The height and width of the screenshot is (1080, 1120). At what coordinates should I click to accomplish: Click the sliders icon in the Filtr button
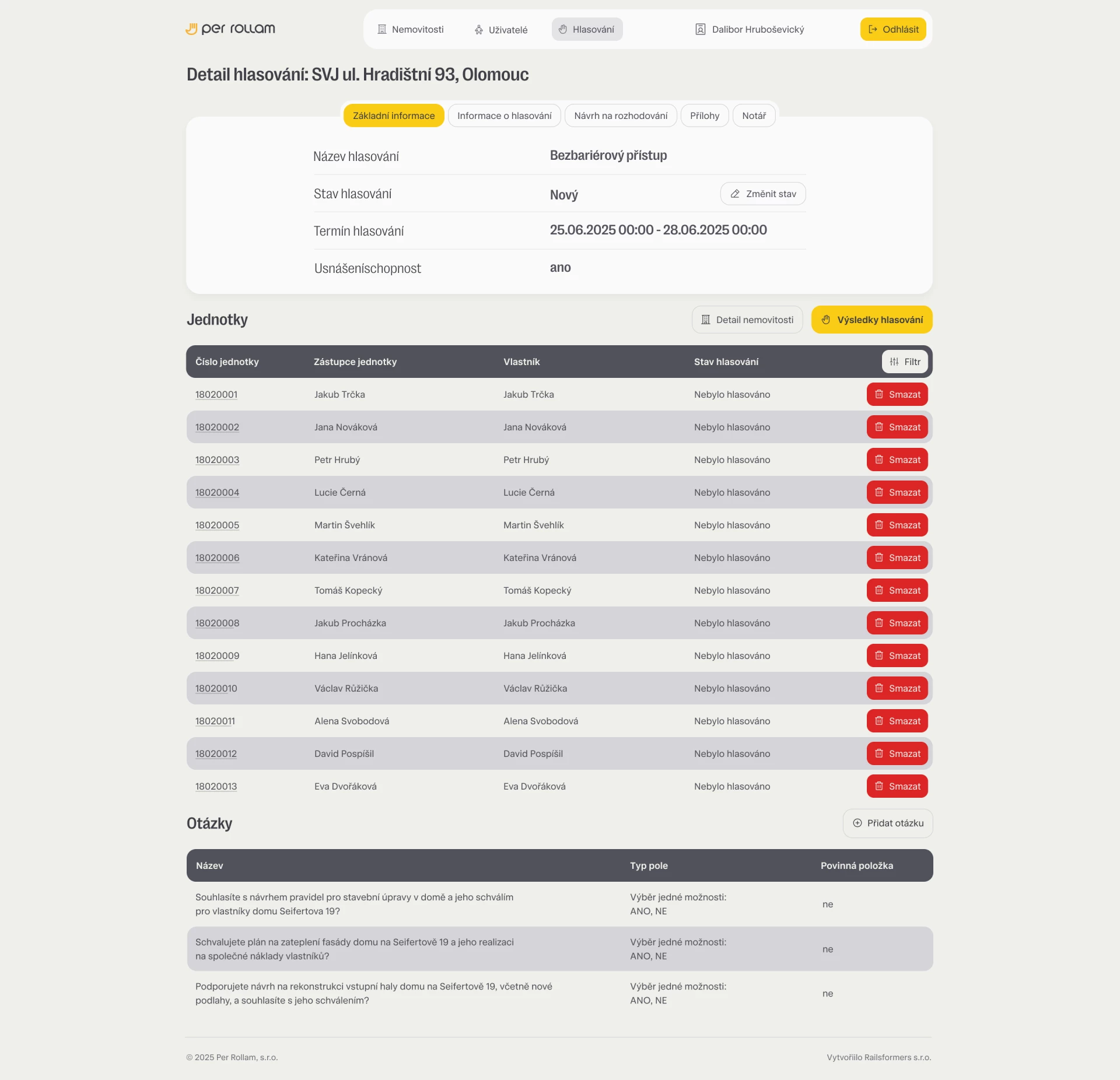coord(894,362)
